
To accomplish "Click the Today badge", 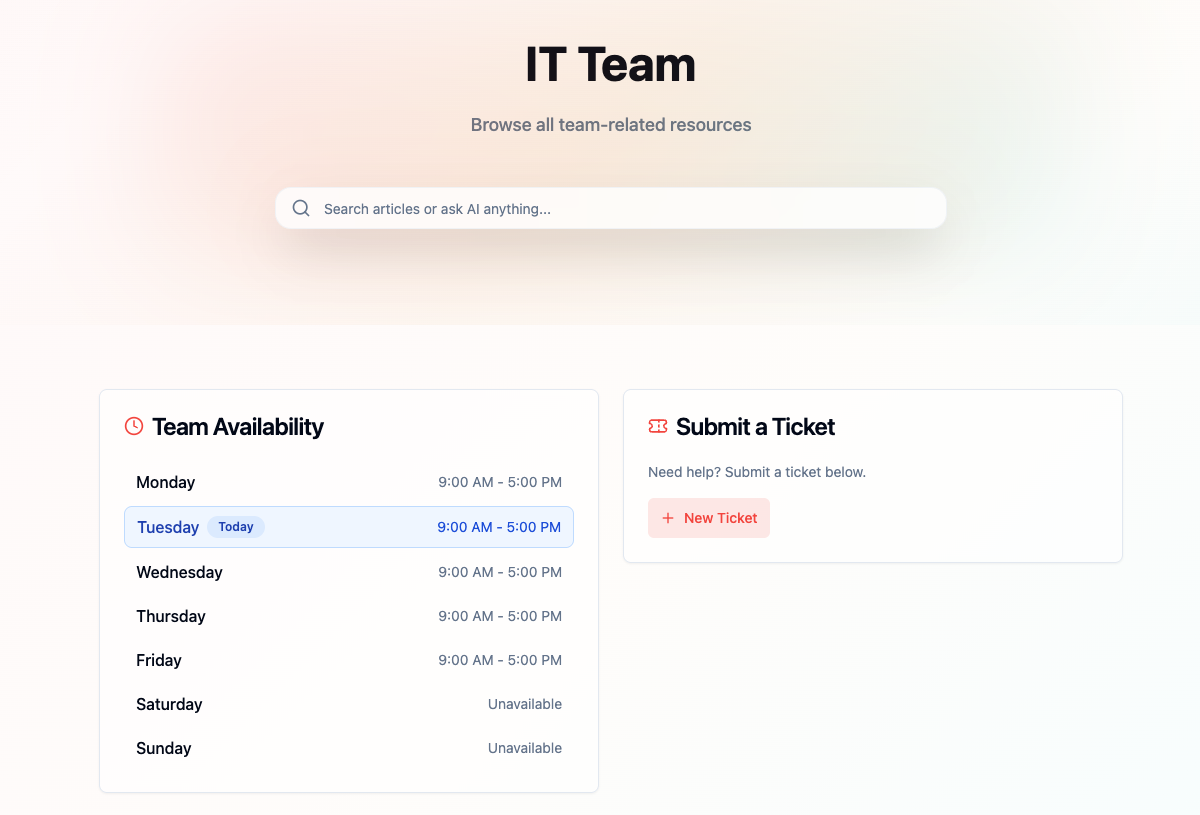I will click(x=236, y=527).
